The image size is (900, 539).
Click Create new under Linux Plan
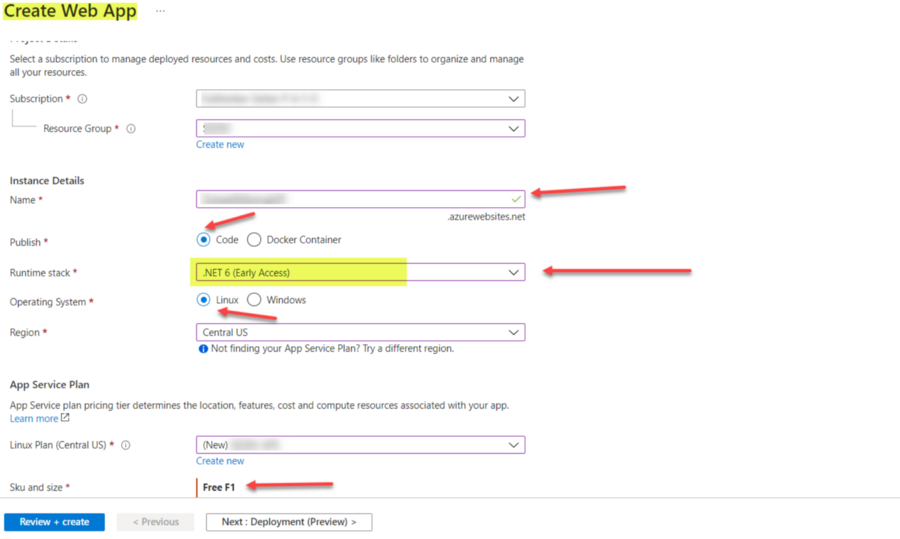(220, 461)
